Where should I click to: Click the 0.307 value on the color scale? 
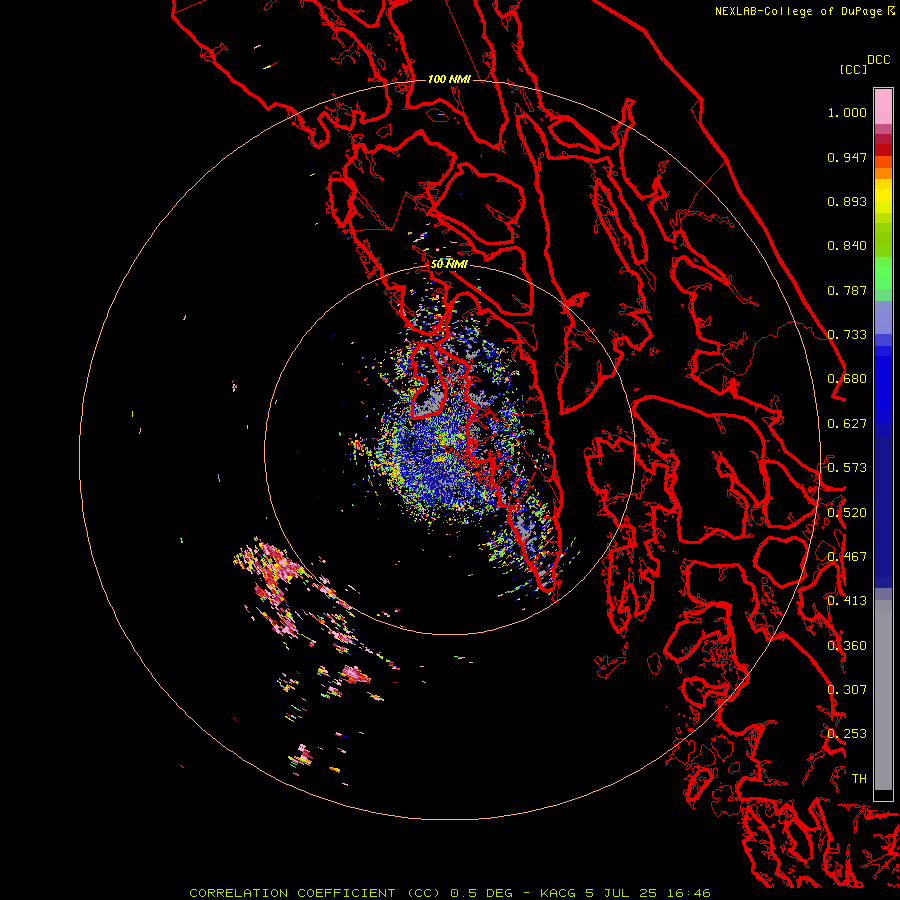tap(847, 690)
